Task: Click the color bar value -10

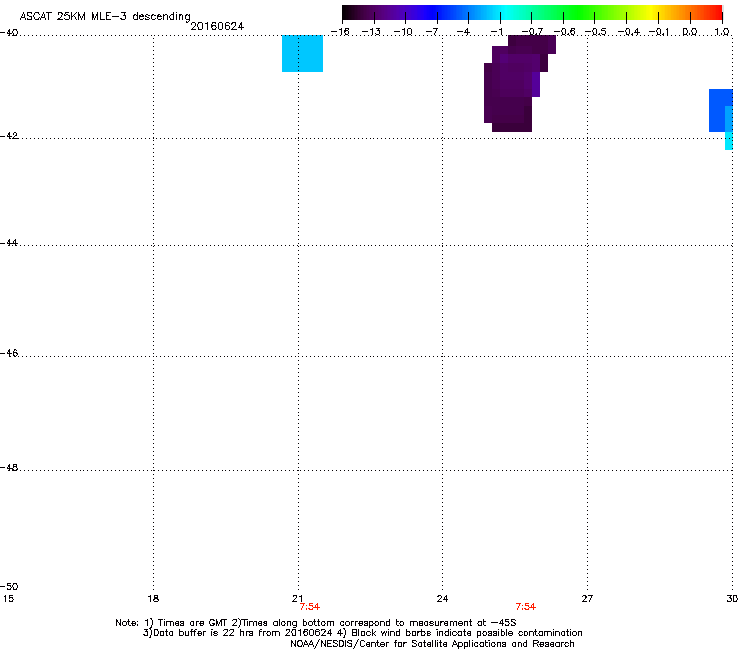Action: [403, 32]
